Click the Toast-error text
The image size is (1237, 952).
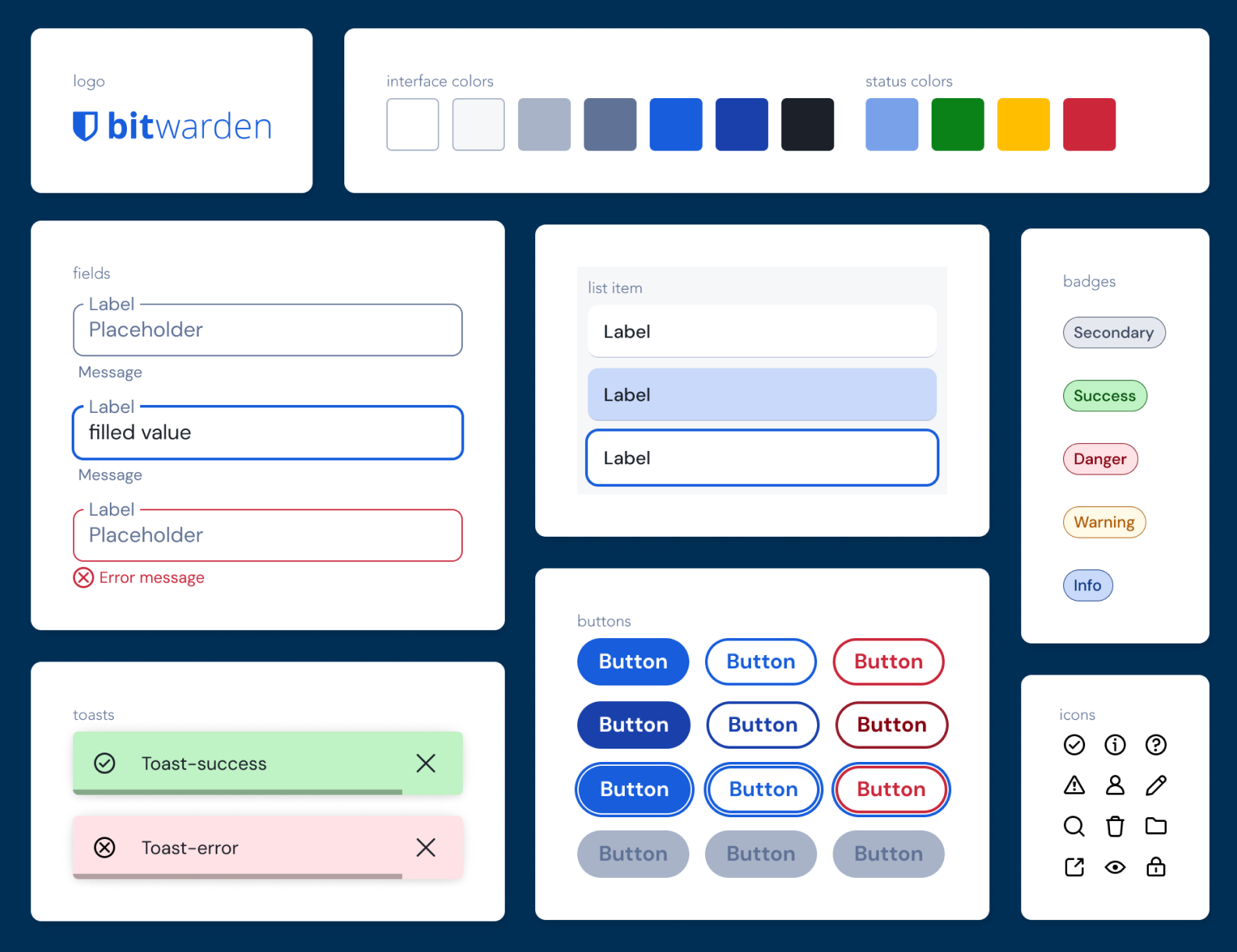(190, 848)
